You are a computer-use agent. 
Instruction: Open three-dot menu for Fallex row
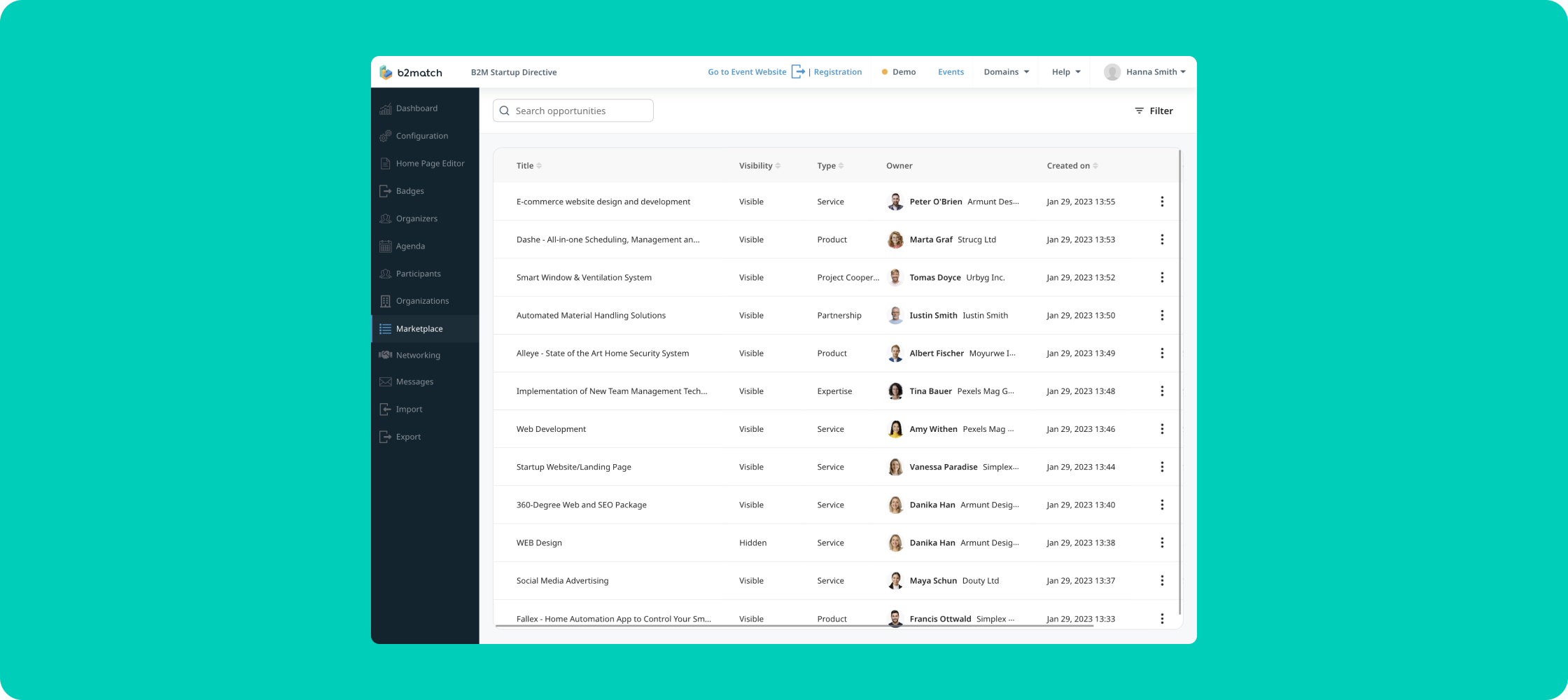click(1162, 619)
